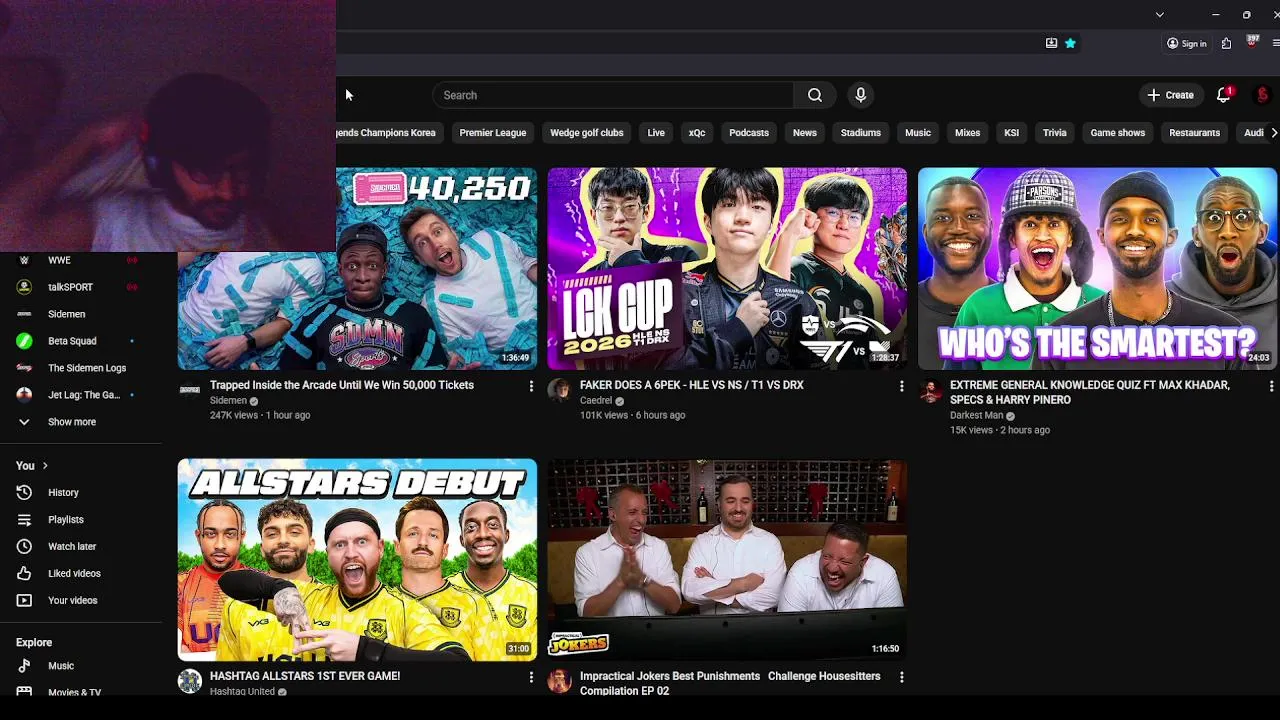The height and width of the screenshot is (720, 1280).
Task: Click the browser Sign in button
Action: [1187, 43]
